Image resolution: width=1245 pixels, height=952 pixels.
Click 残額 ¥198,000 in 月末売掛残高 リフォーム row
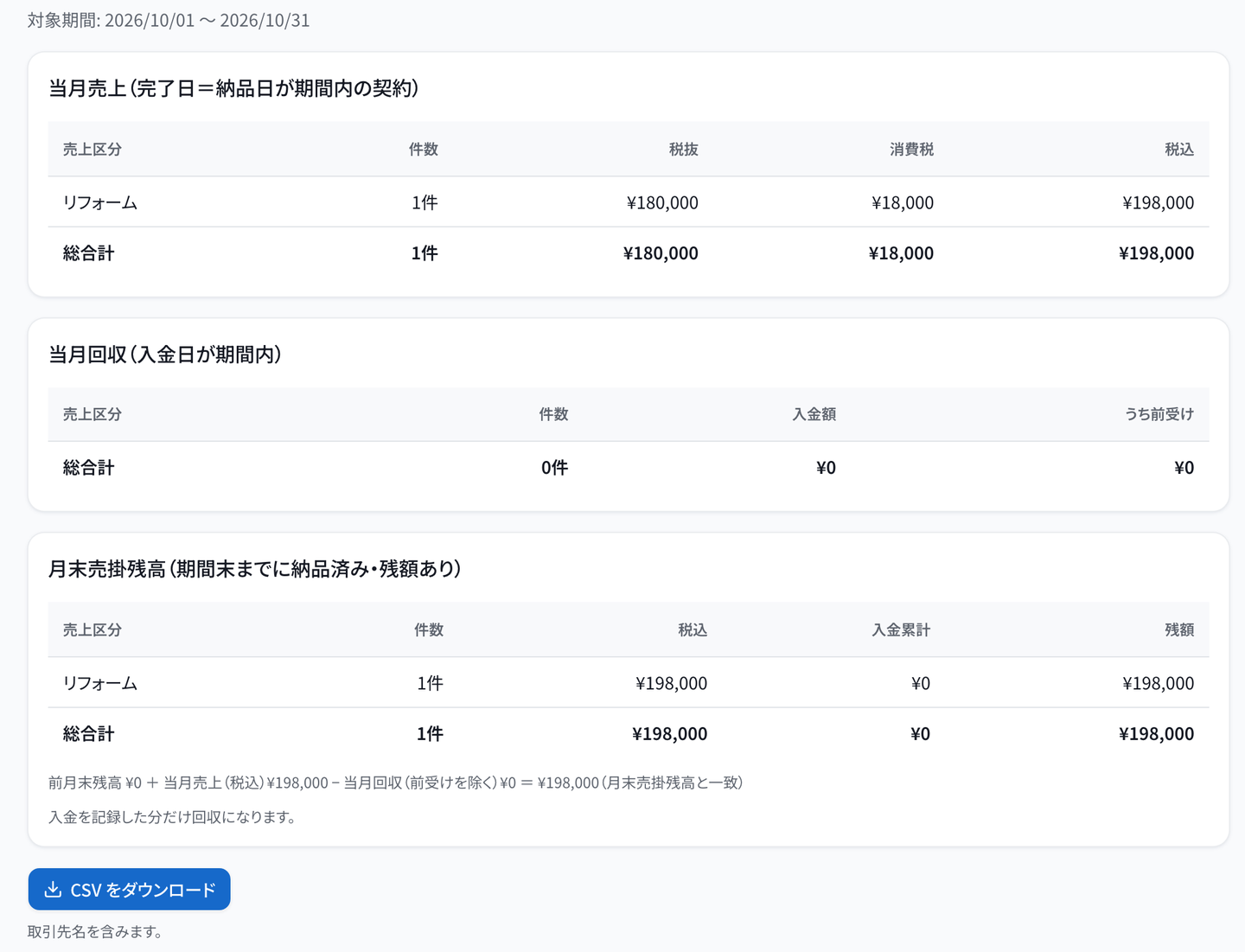click(1158, 683)
